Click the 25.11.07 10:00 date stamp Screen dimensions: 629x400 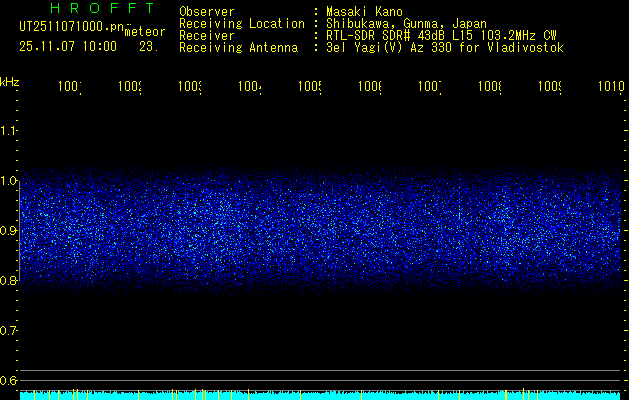(x=68, y=46)
